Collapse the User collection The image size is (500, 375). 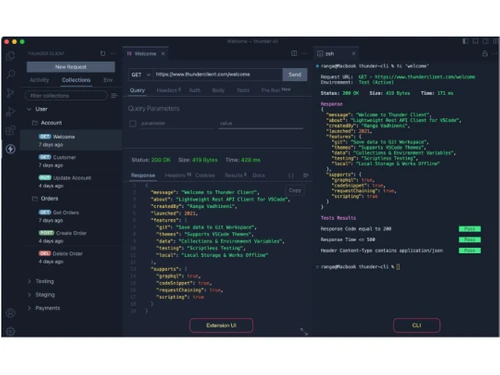click(x=29, y=109)
